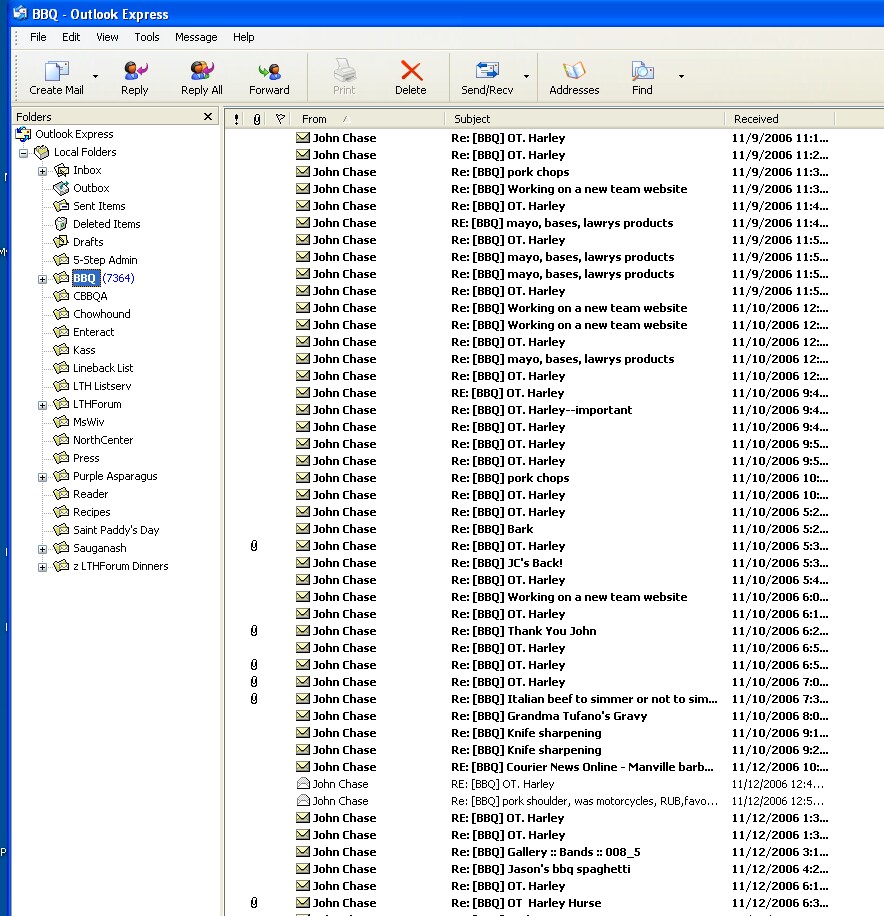Image resolution: width=884 pixels, height=916 pixels.
Task: Expand the LTHForum folder node
Action: click(43, 405)
